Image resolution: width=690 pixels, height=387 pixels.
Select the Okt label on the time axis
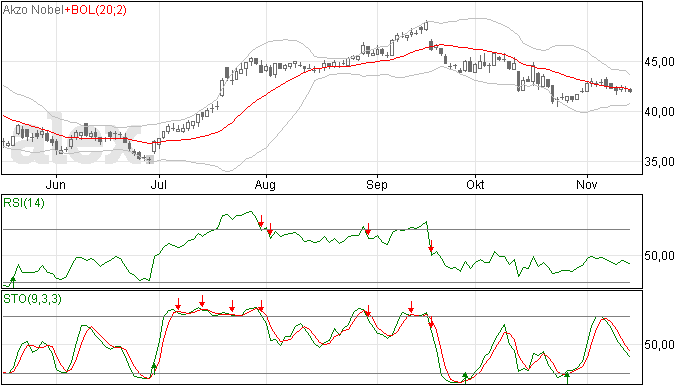coord(475,185)
